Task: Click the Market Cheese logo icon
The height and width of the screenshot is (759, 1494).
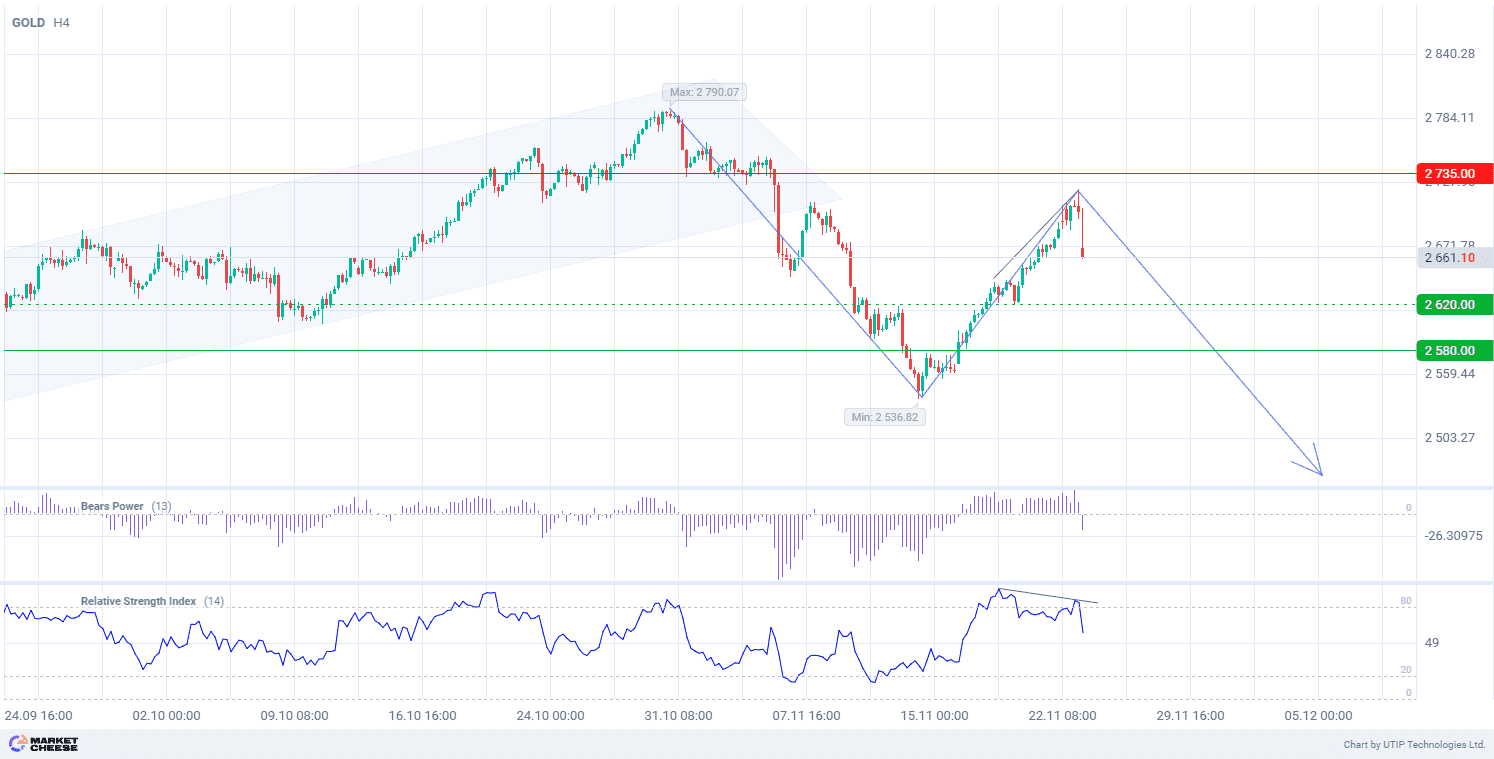Action: click(x=17, y=743)
